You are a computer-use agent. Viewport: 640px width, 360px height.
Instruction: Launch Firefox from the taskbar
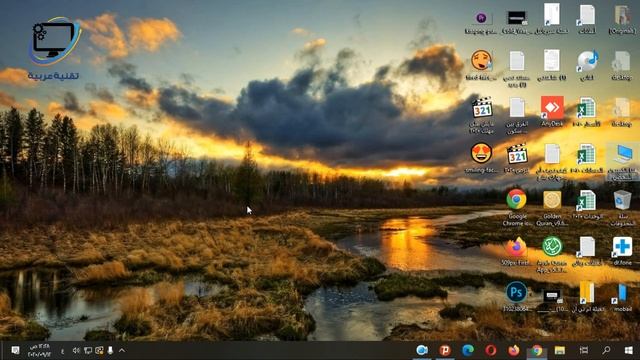click(513, 350)
